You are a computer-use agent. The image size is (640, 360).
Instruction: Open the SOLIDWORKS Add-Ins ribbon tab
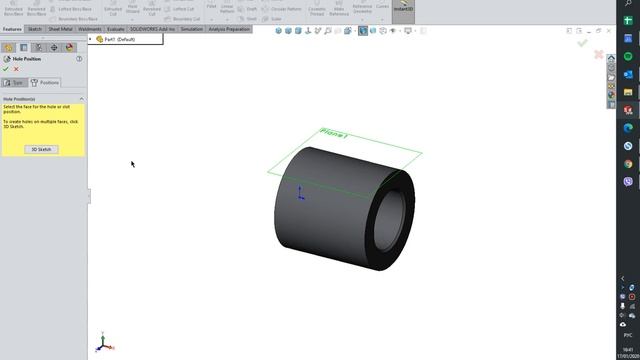pos(152,29)
